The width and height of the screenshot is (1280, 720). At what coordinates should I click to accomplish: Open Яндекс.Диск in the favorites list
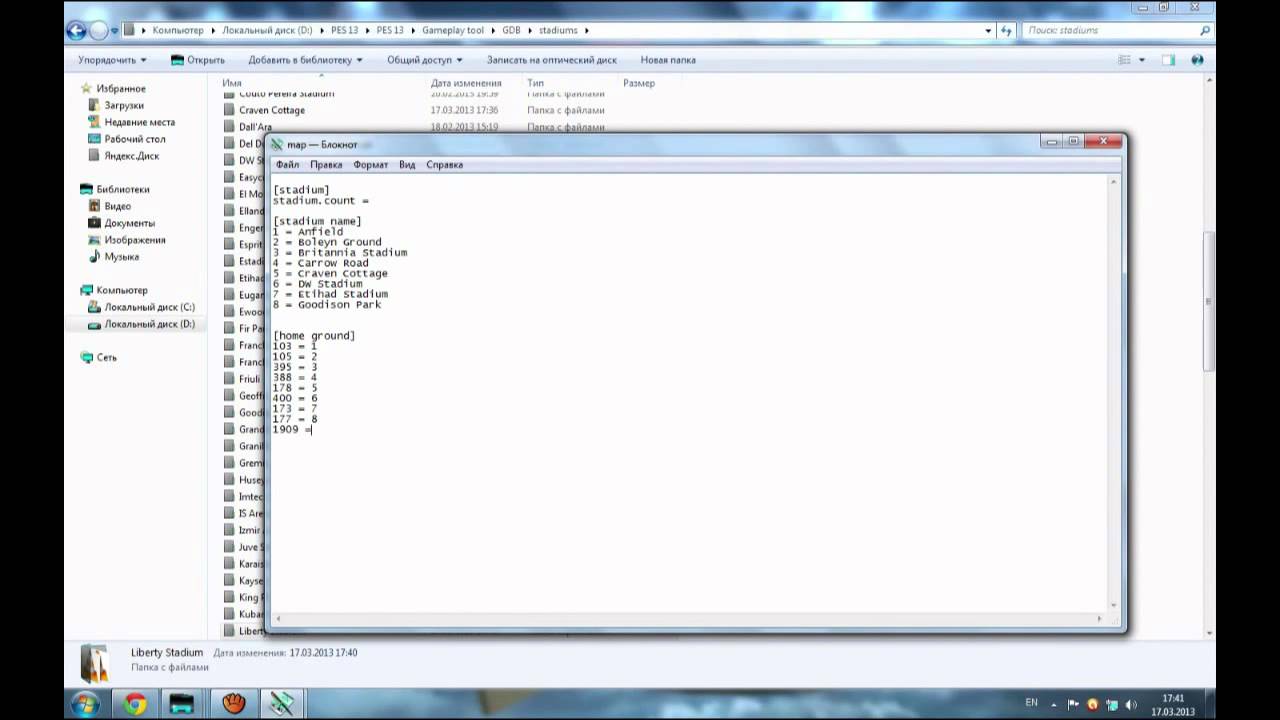pyautogui.click(x=131, y=156)
